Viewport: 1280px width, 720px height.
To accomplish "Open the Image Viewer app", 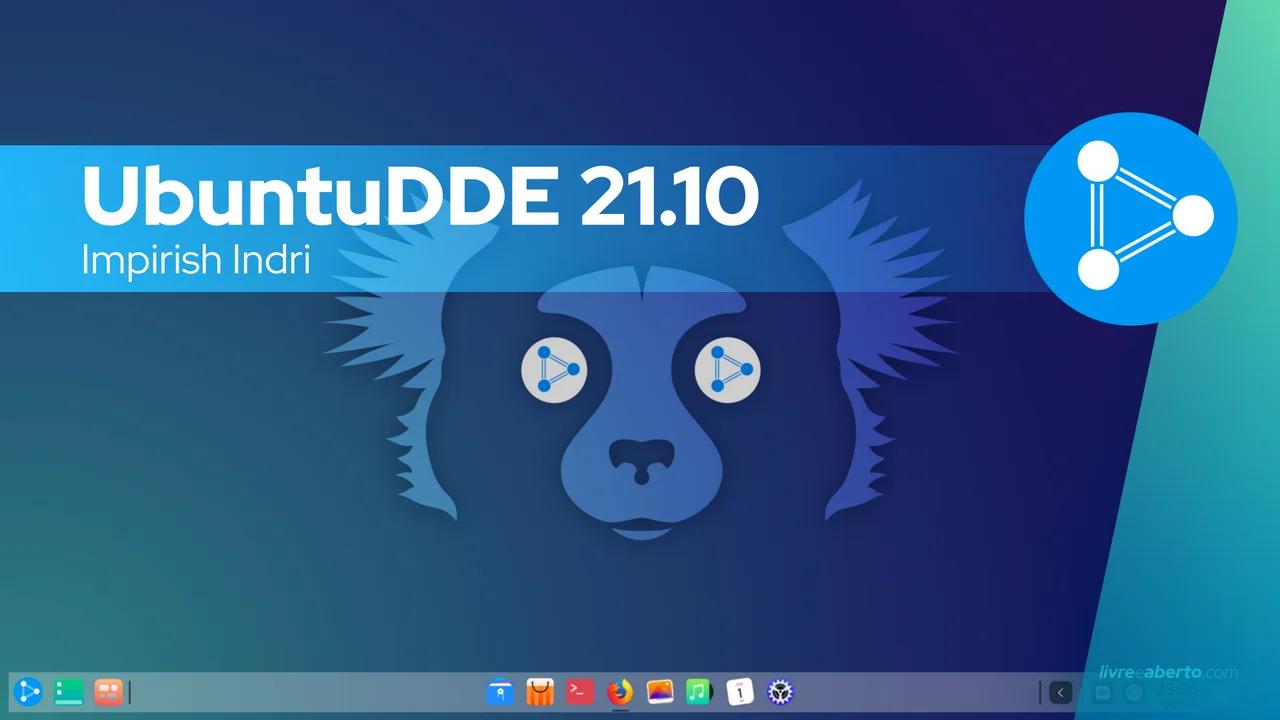I will click(658, 692).
